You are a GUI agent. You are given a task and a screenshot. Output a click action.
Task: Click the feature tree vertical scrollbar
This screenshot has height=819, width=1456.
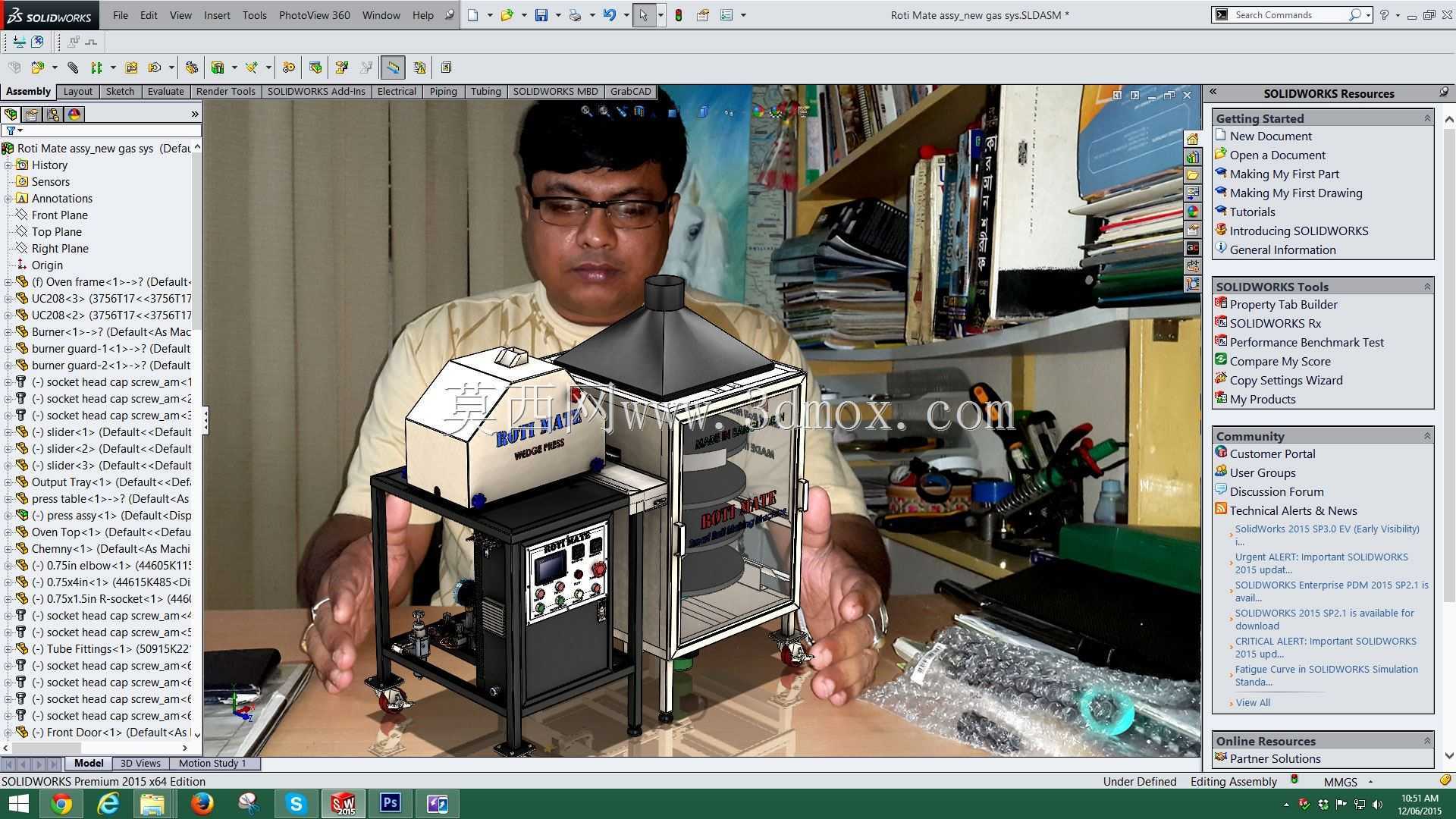click(x=197, y=440)
